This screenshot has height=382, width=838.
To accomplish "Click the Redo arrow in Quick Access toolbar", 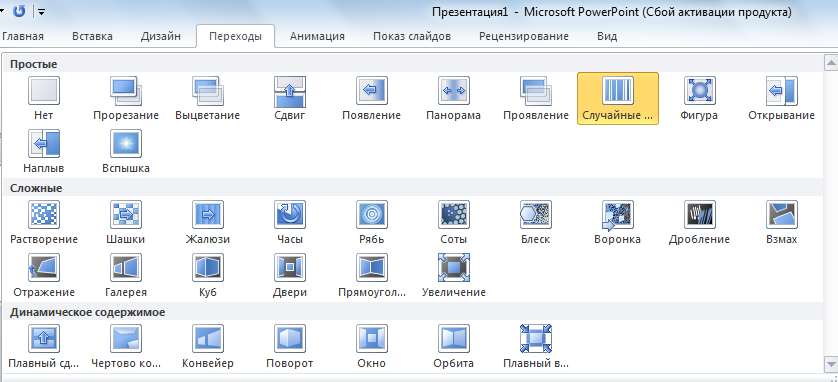I will click(19, 11).
